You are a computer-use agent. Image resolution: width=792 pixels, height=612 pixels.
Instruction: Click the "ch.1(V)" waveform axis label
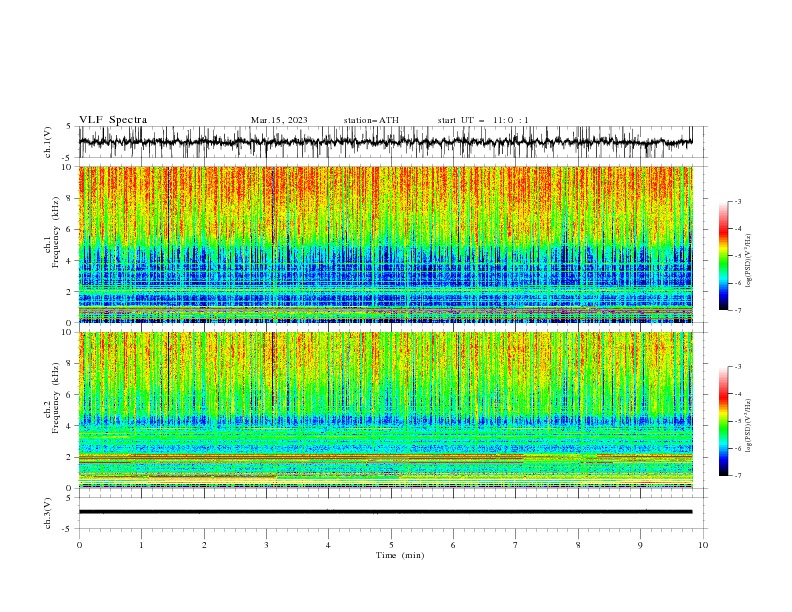coord(48,142)
